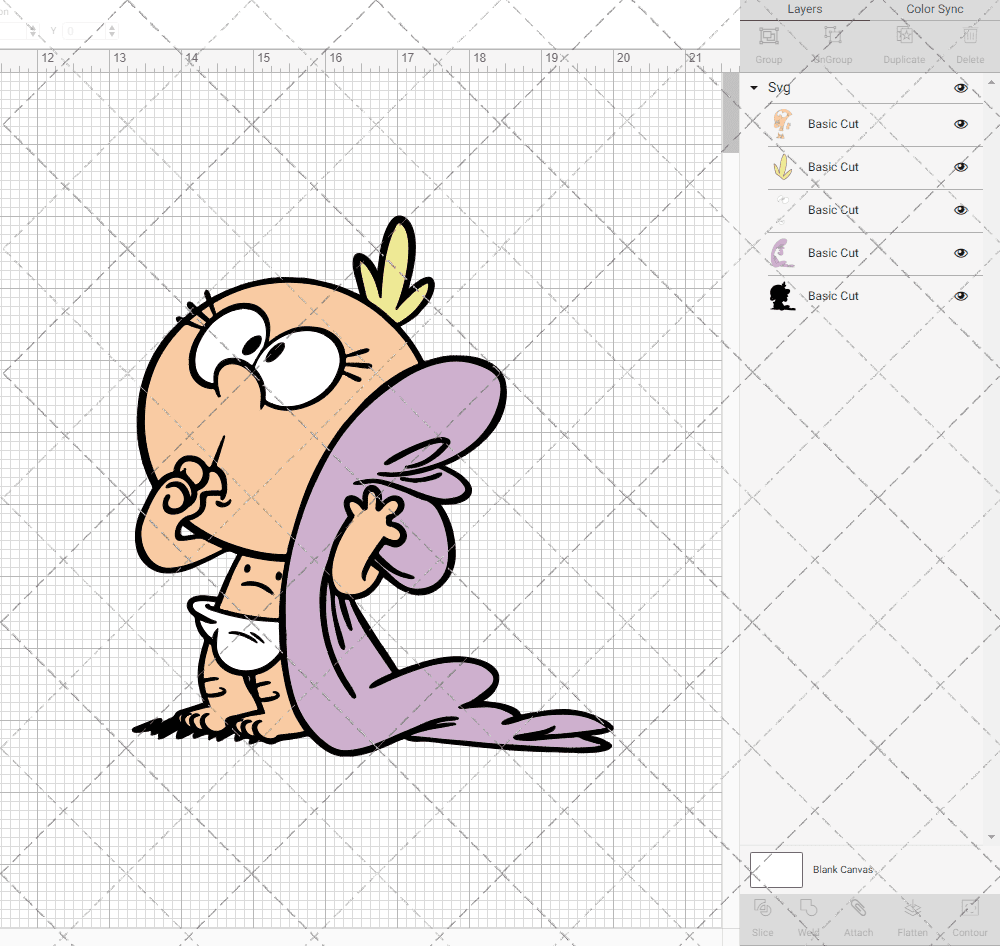Image resolution: width=1000 pixels, height=946 pixels.
Task: Click the Blank Canvas label
Action: pyautogui.click(x=842, y=869)
